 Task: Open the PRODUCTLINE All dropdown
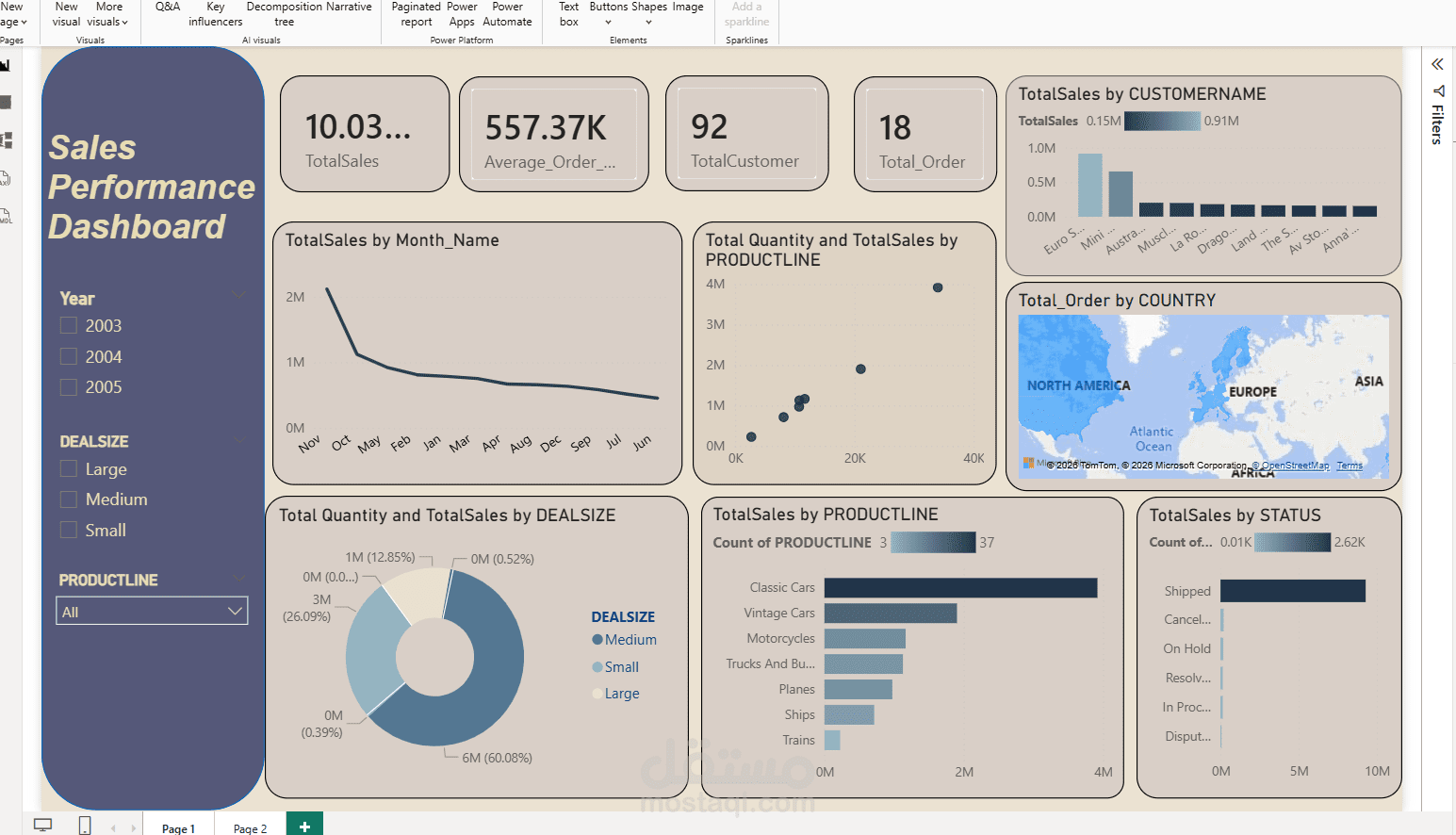pyautogui.click(x=152, y=611)
